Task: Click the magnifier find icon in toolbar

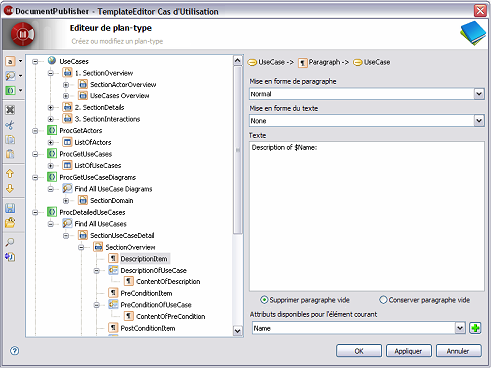Action: click(x=10, y=242)
